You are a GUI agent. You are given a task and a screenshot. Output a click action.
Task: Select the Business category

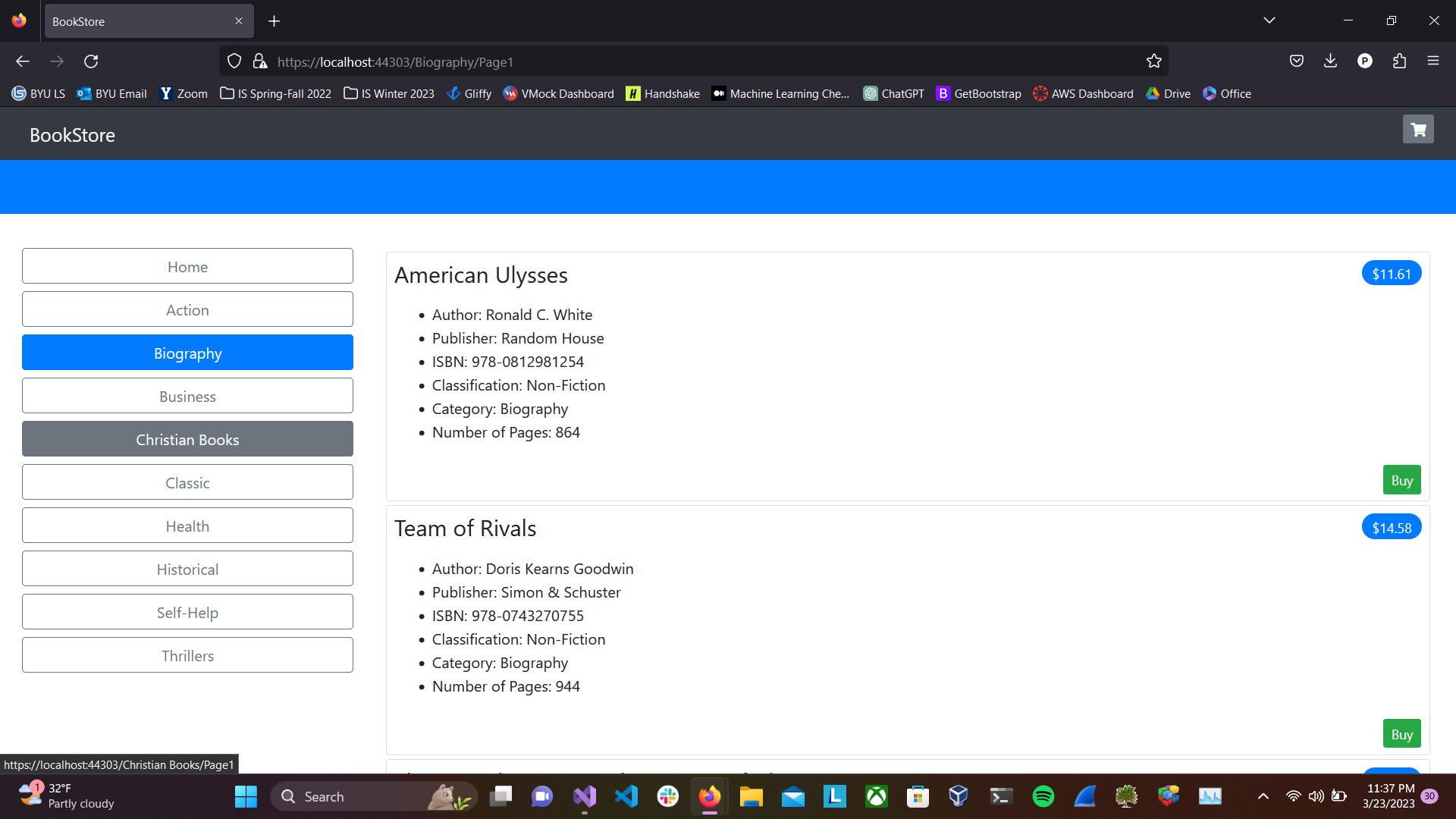(187, 396)
